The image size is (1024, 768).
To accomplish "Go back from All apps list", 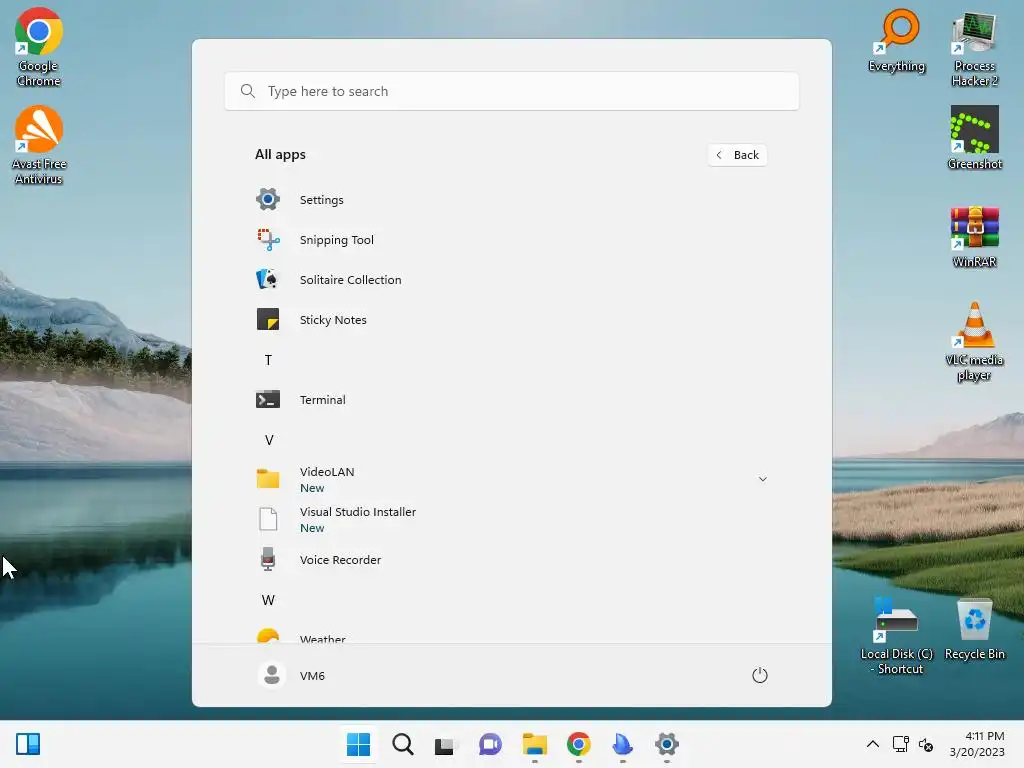I will [x=737, y=155].
